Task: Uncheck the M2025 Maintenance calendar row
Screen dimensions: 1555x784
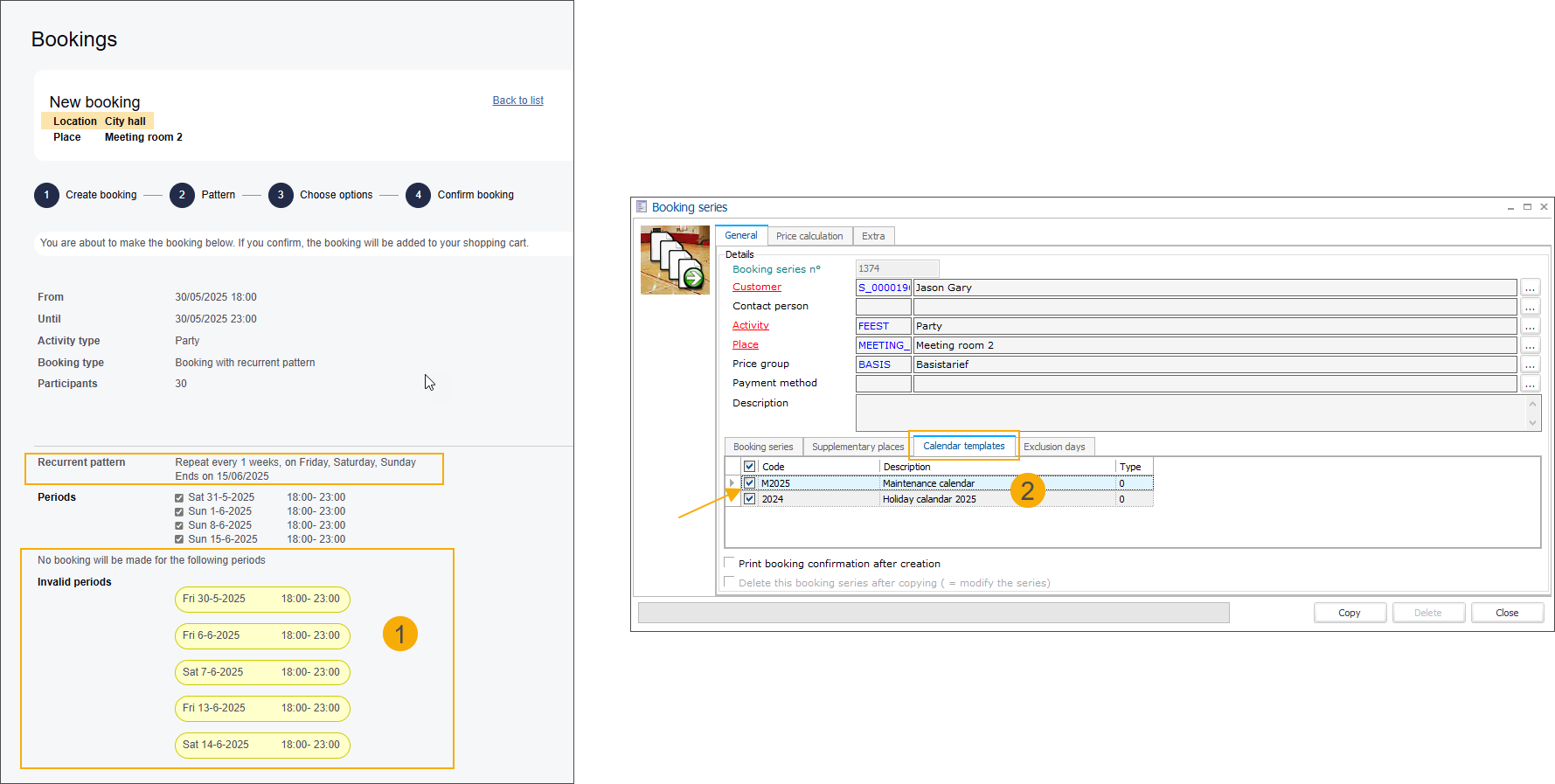Action: click(750, 483)
